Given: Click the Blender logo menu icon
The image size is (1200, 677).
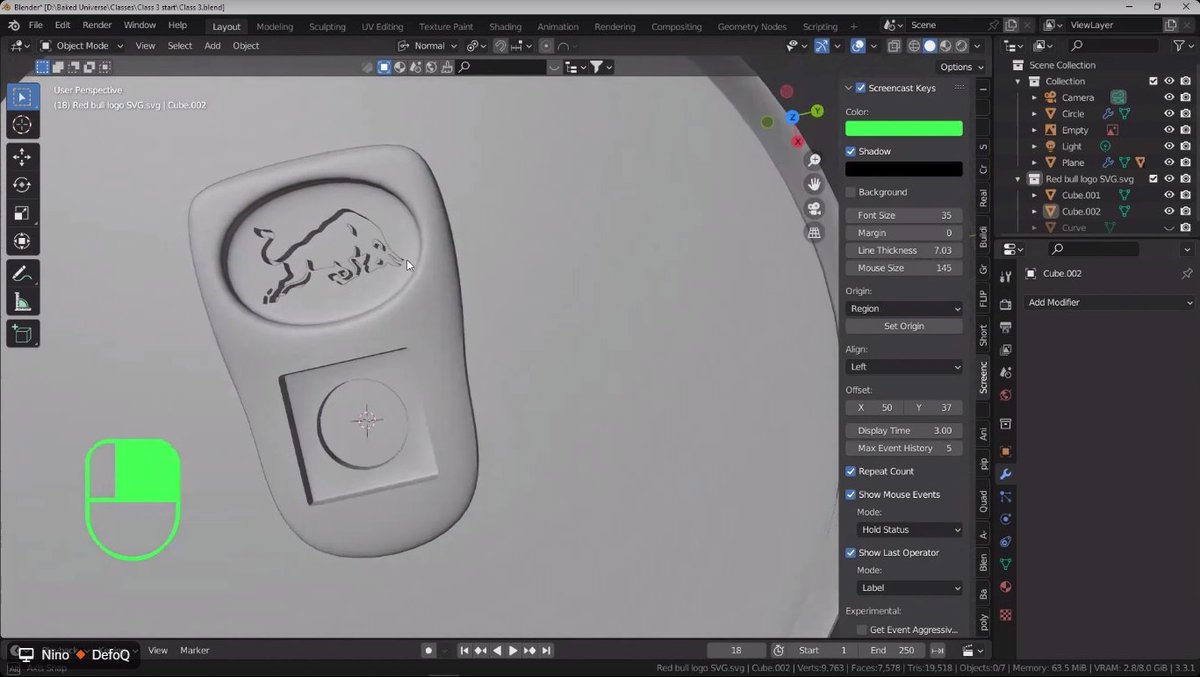Looking at the screenshot, I should pyautogui.click(x=13, y=25).
